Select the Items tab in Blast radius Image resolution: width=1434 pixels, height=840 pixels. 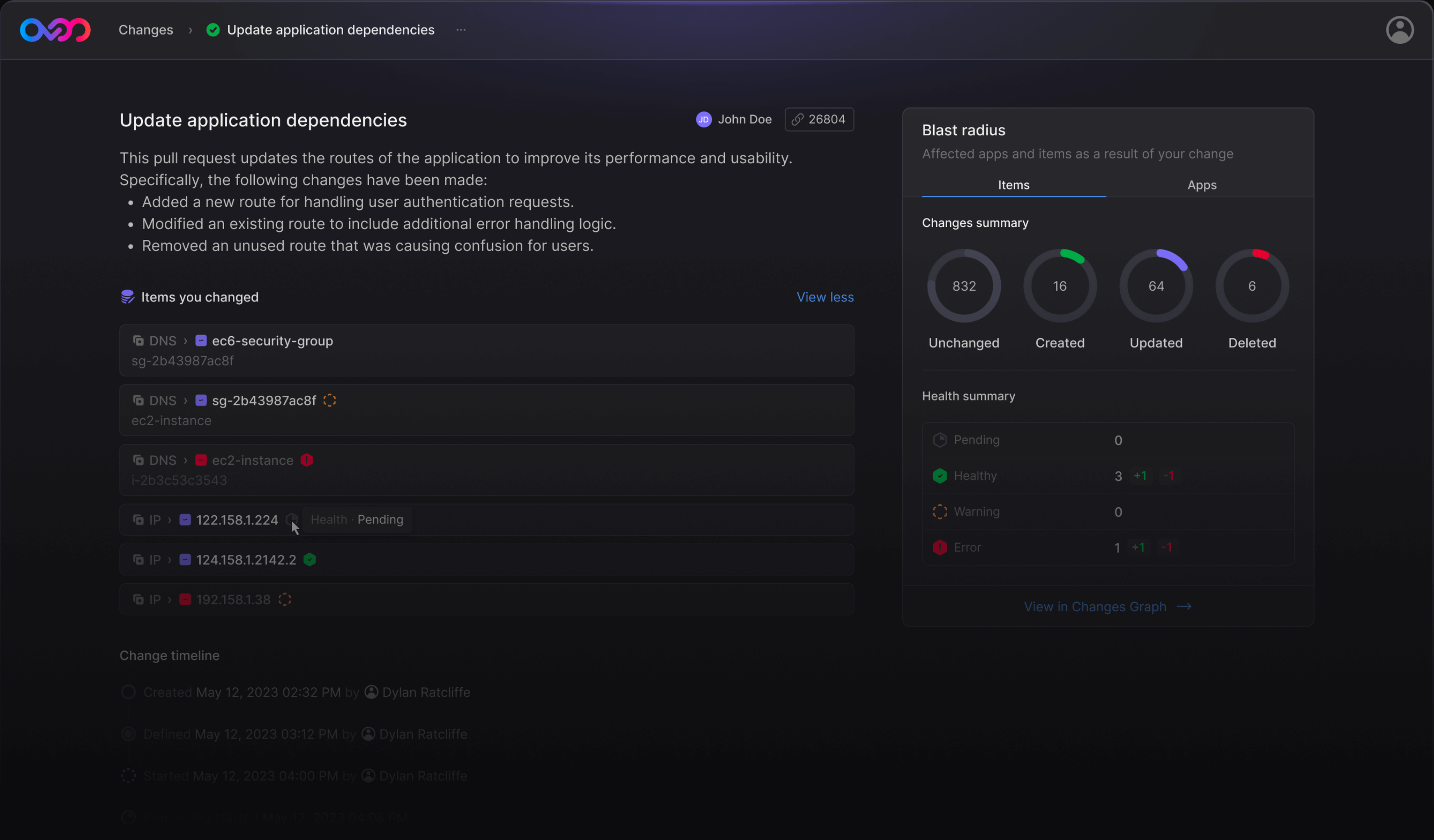point(1013,185)
